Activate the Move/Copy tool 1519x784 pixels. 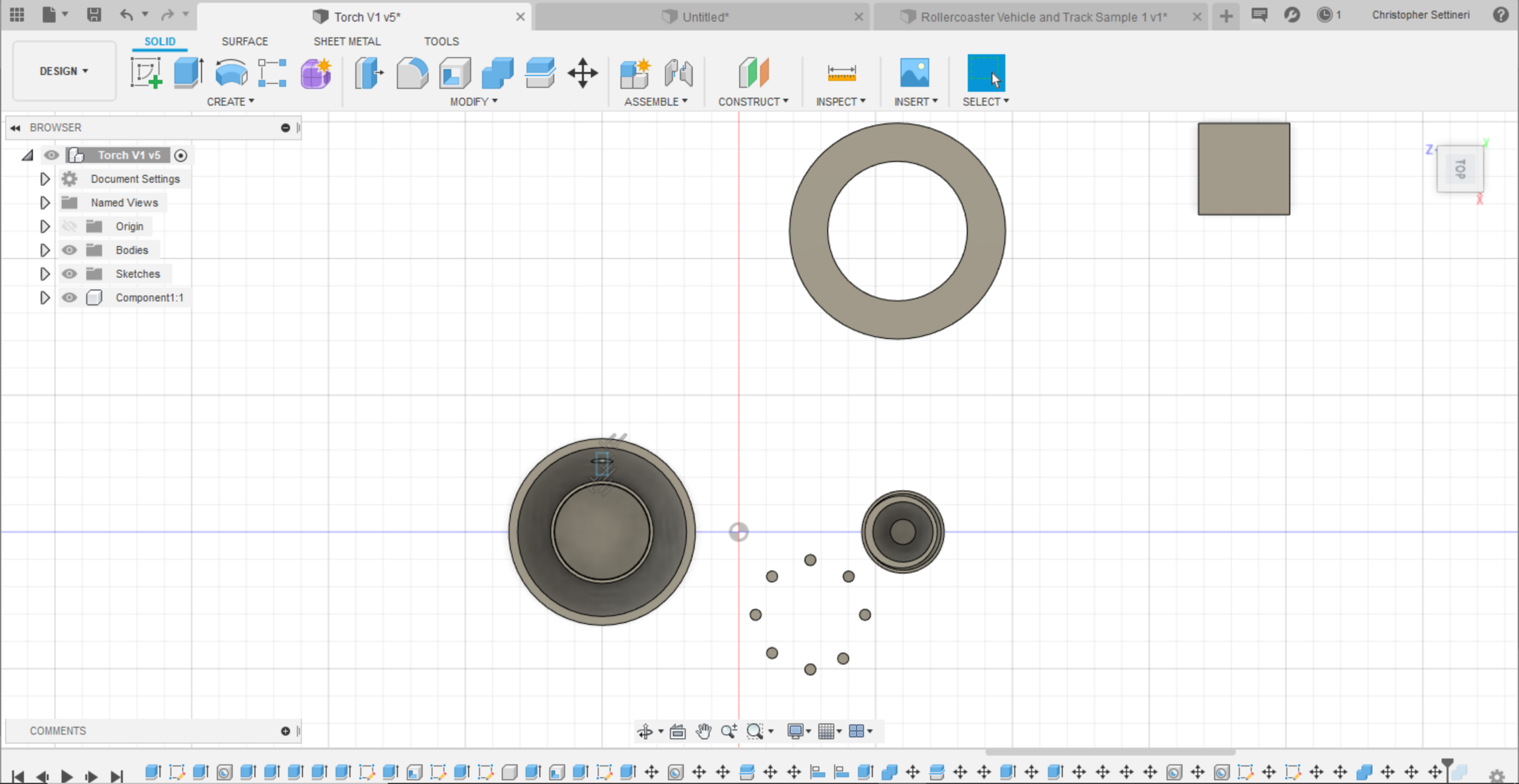583,73
